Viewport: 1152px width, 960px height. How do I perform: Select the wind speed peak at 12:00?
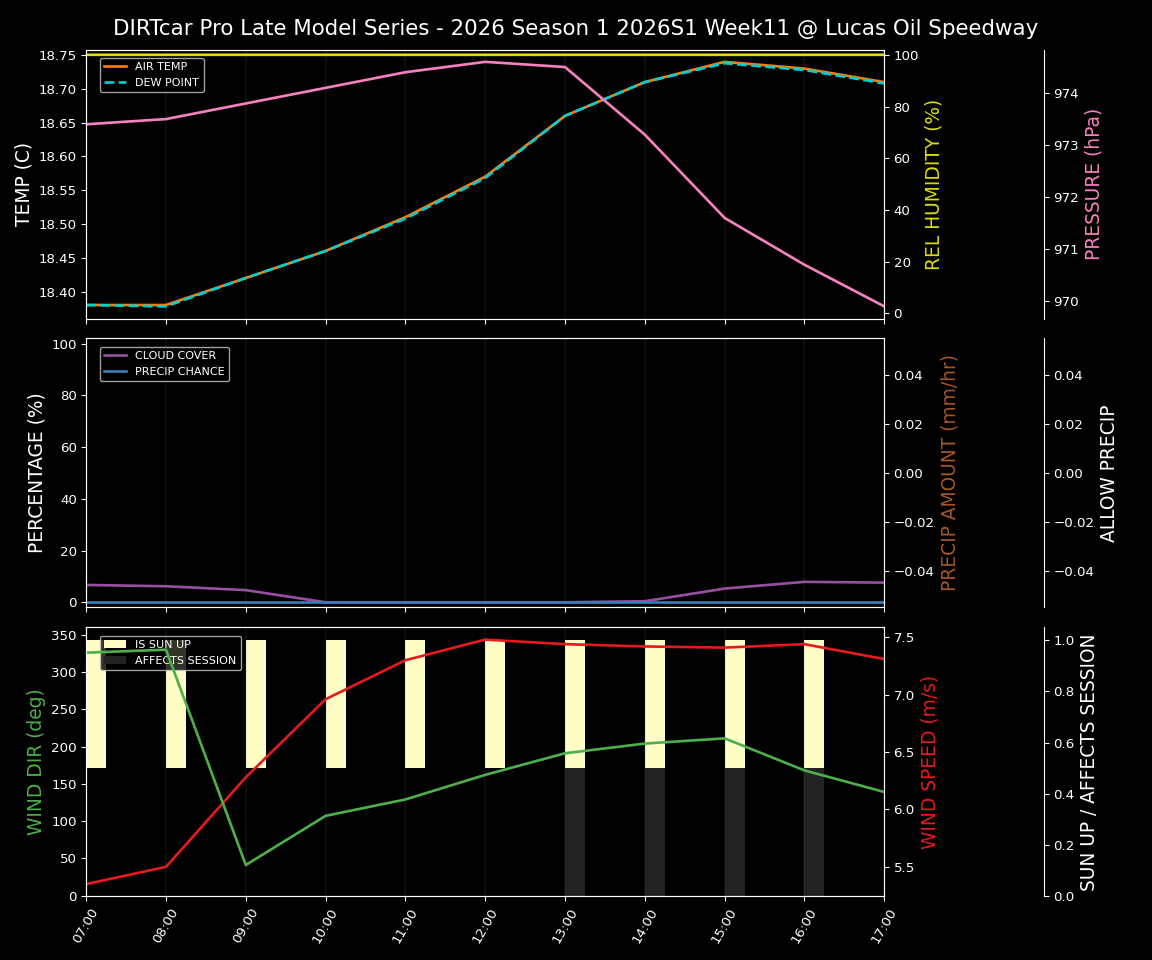pyautogui.click(x=483, y=639)
